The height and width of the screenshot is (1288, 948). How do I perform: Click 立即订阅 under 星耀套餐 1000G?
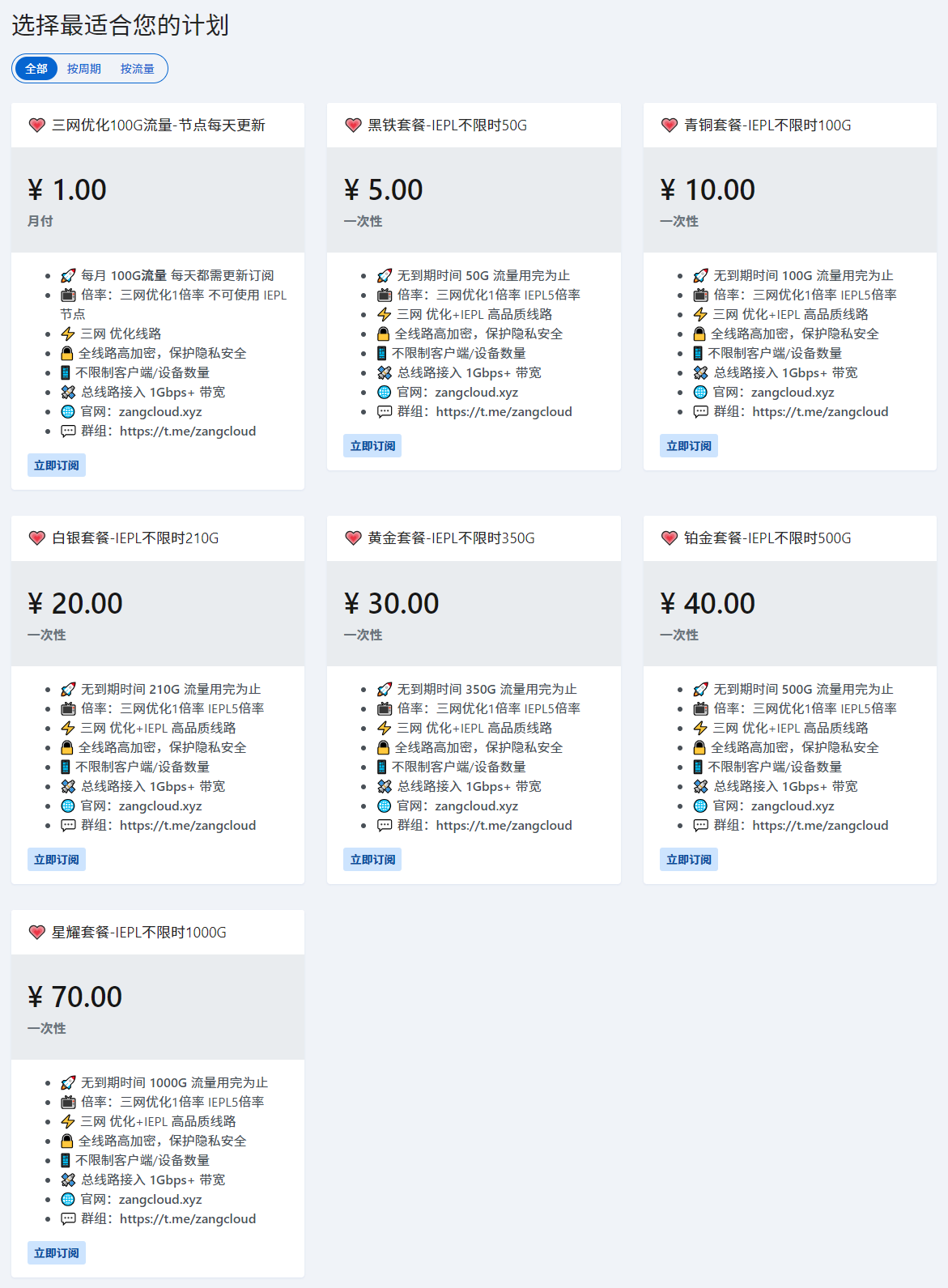[57, 1253]
